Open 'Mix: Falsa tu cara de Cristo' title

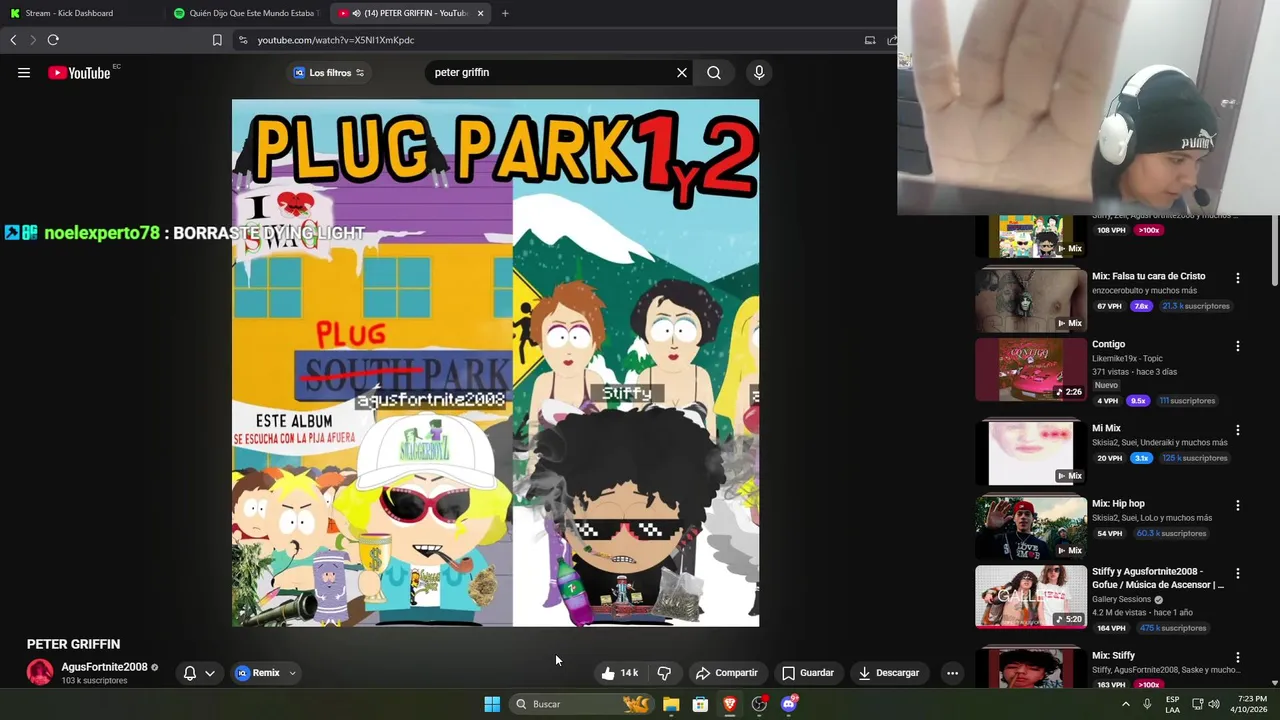coord(1149,276)
